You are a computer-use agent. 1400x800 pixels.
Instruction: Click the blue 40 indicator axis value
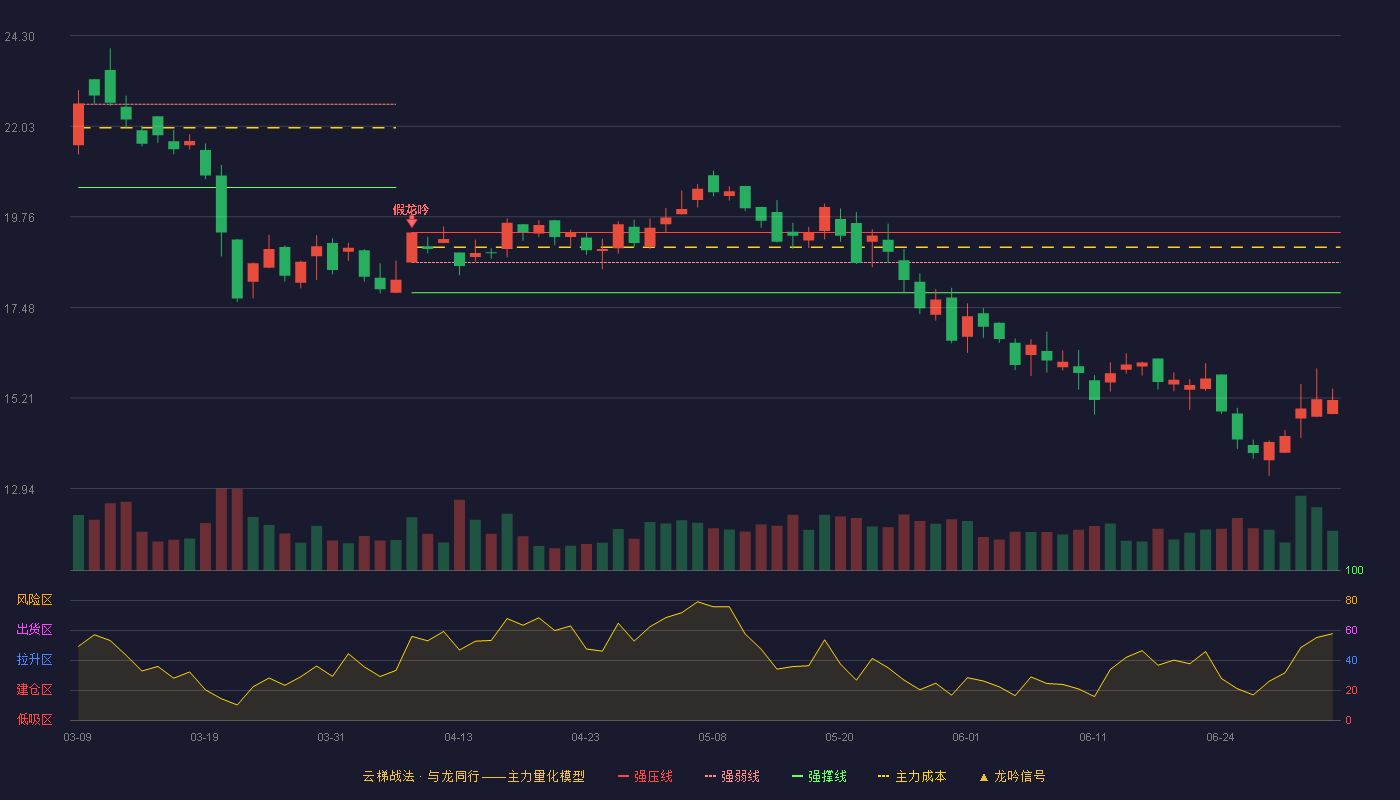point(1351,660)
